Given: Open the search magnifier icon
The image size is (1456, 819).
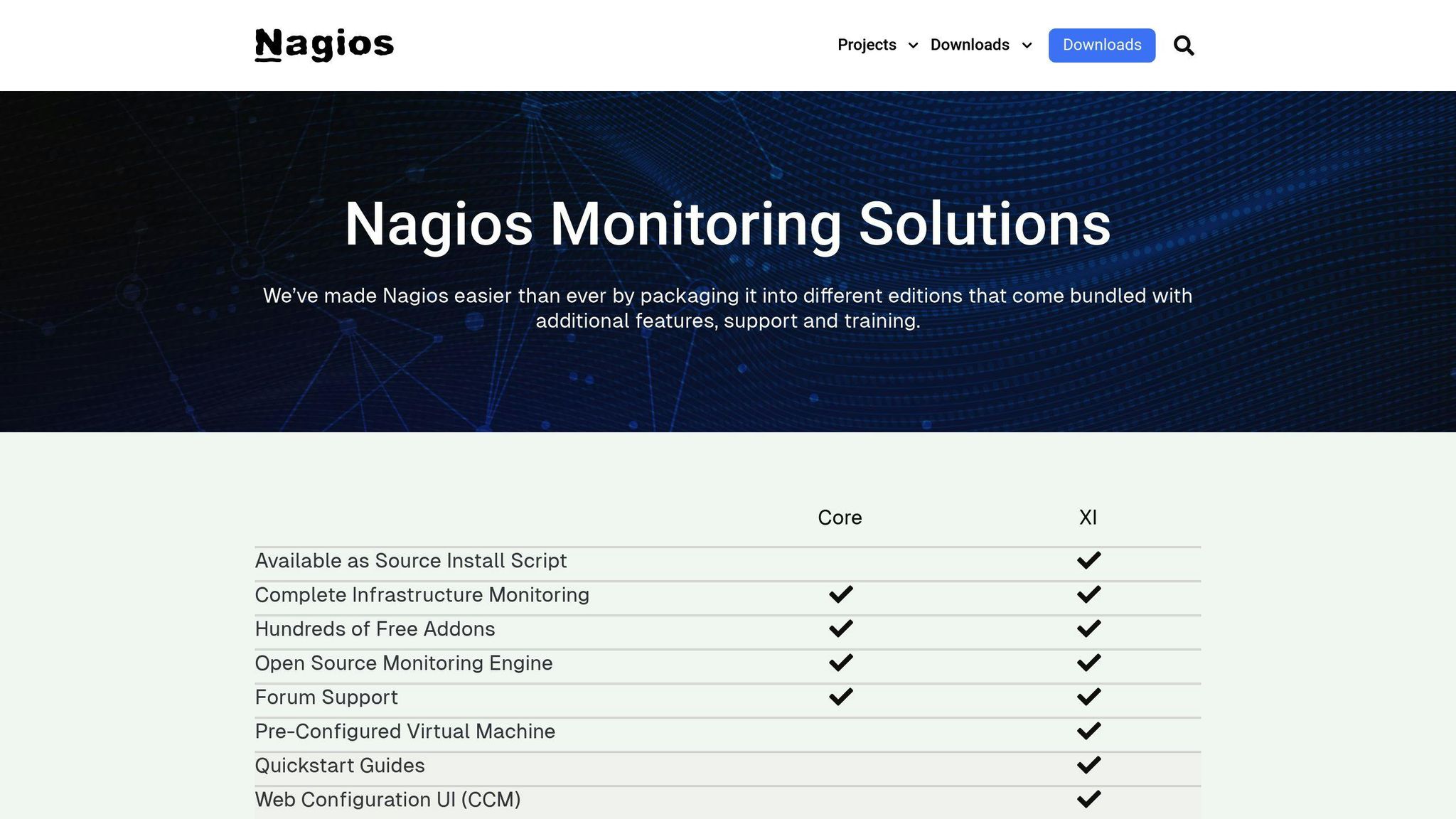Looking at the screenshot, I should (x=1183, y=45).
